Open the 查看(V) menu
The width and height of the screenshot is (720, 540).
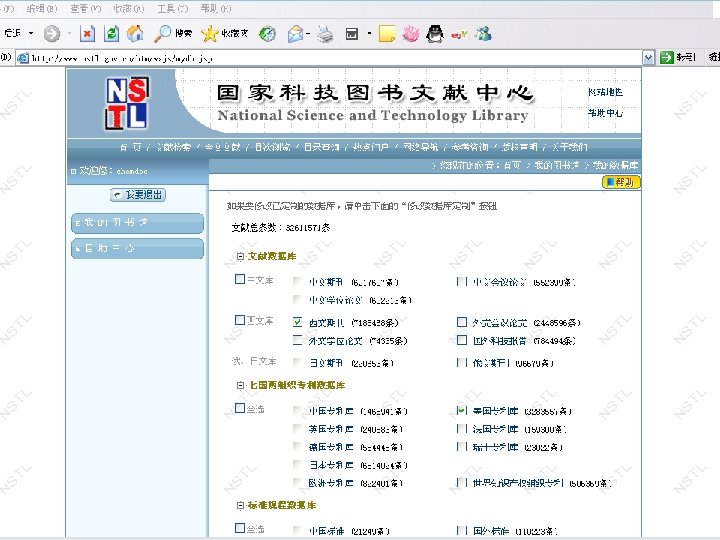click(x=86, y=8)
